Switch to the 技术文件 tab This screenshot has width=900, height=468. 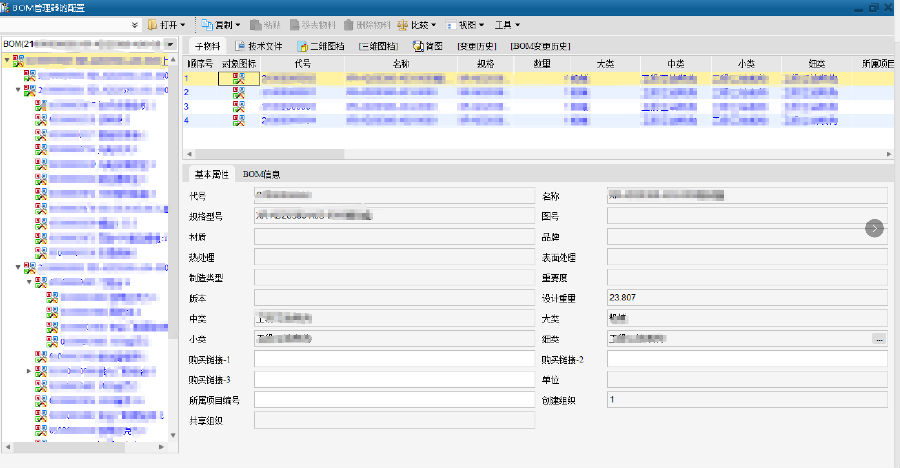[259, 46]
